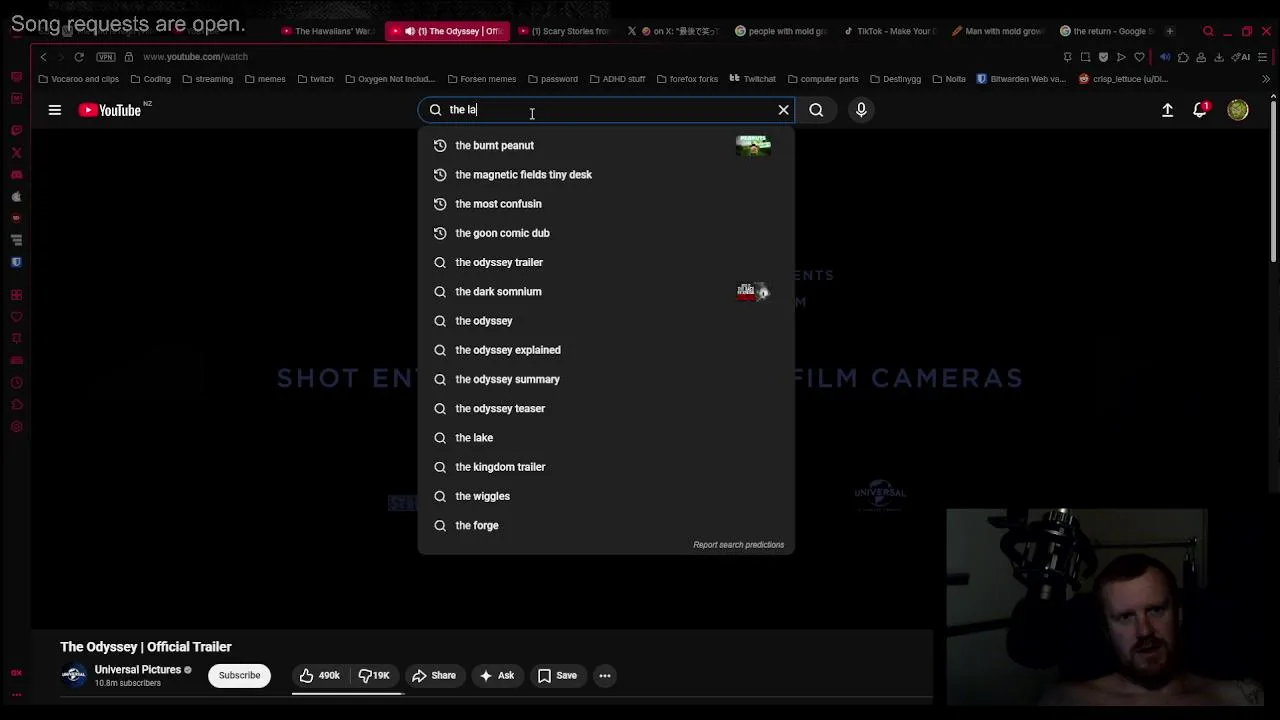
Task: Open sidebar settings gear icon
Action: (16, 427)
